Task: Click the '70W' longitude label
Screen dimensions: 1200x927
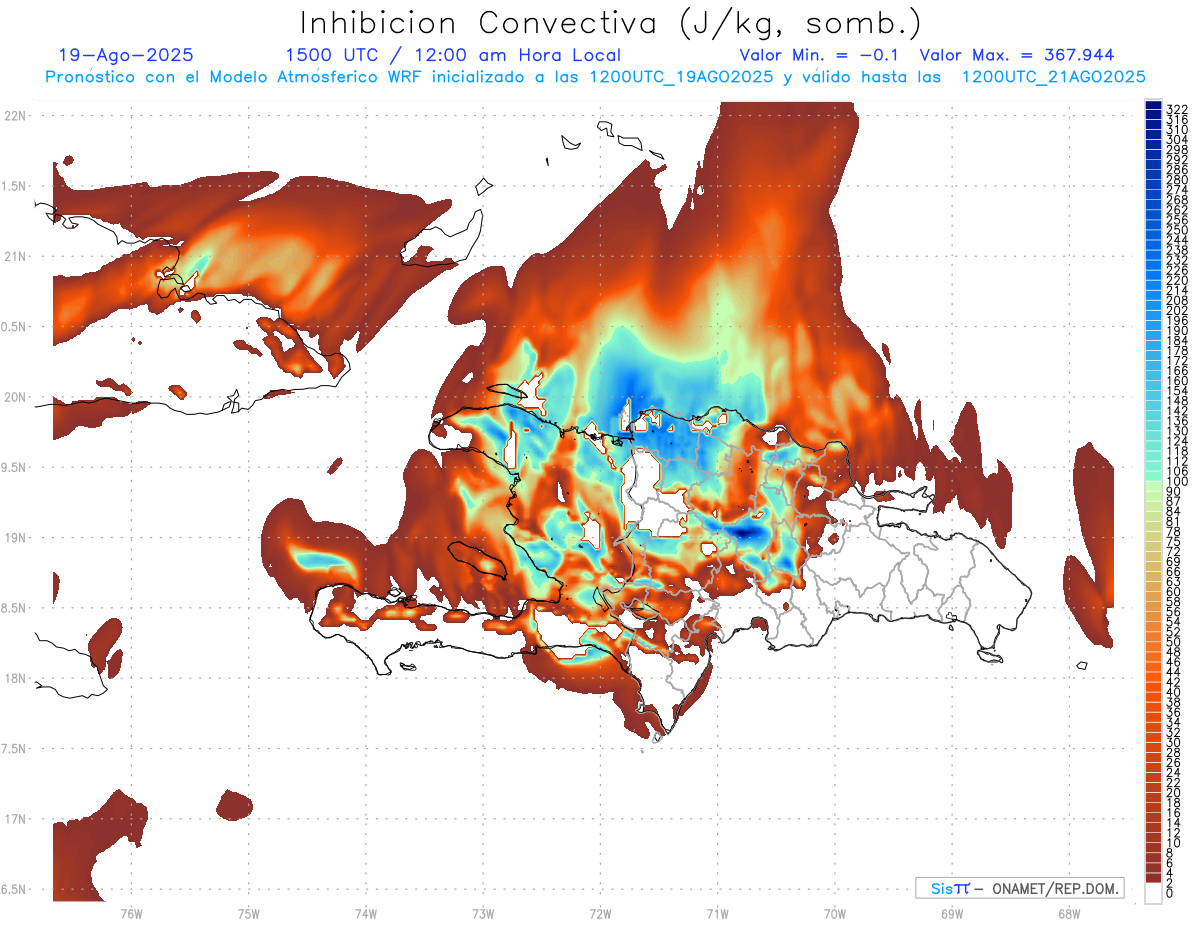Action: click(835, 913)
